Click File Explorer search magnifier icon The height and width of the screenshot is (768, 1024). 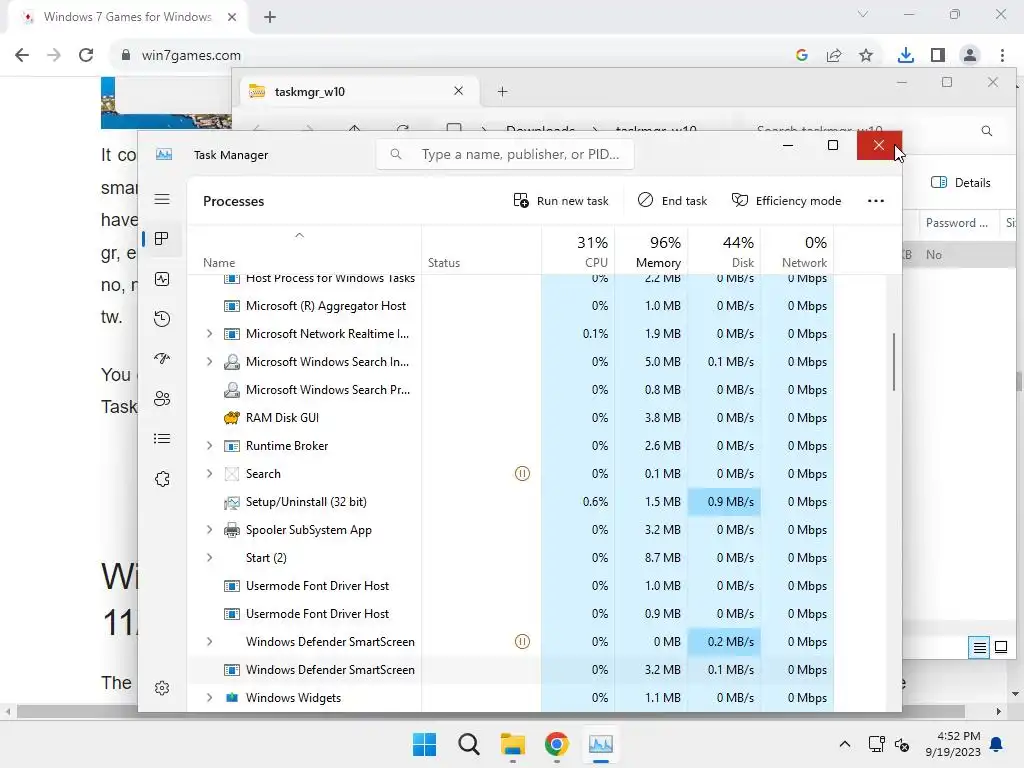pyautogui.click(x=987, y=131)
